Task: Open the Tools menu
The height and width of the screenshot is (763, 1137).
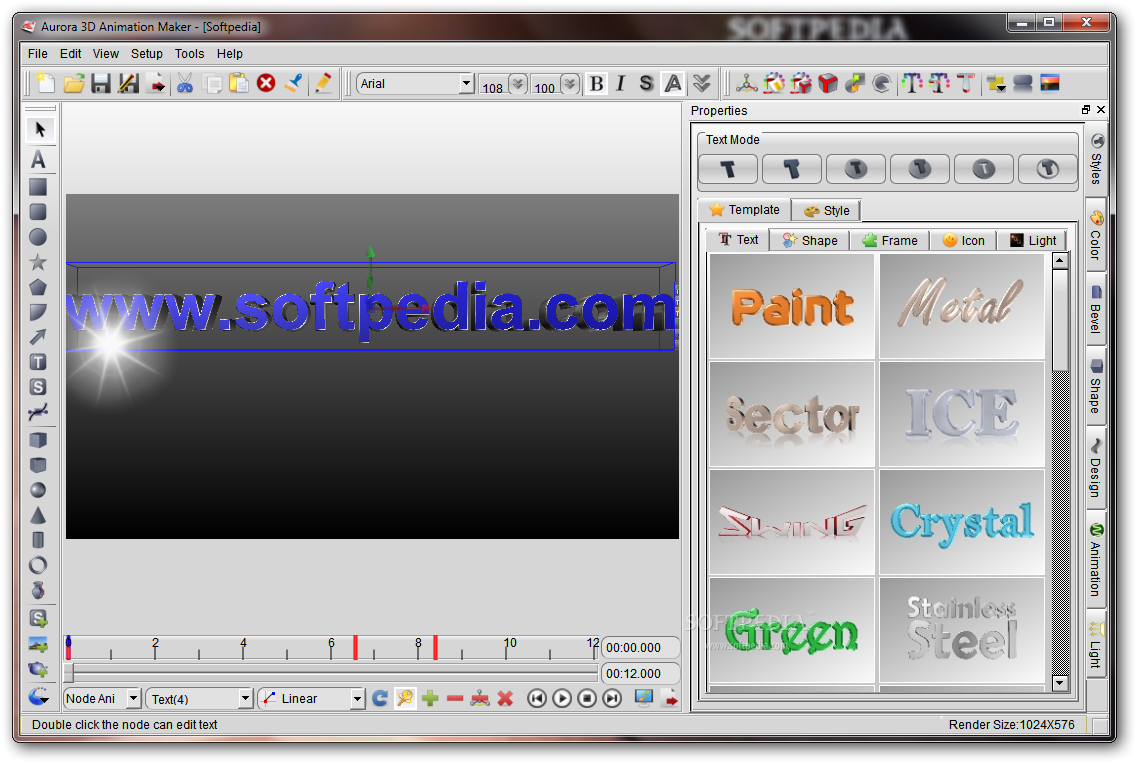Action: coord(189,54)
